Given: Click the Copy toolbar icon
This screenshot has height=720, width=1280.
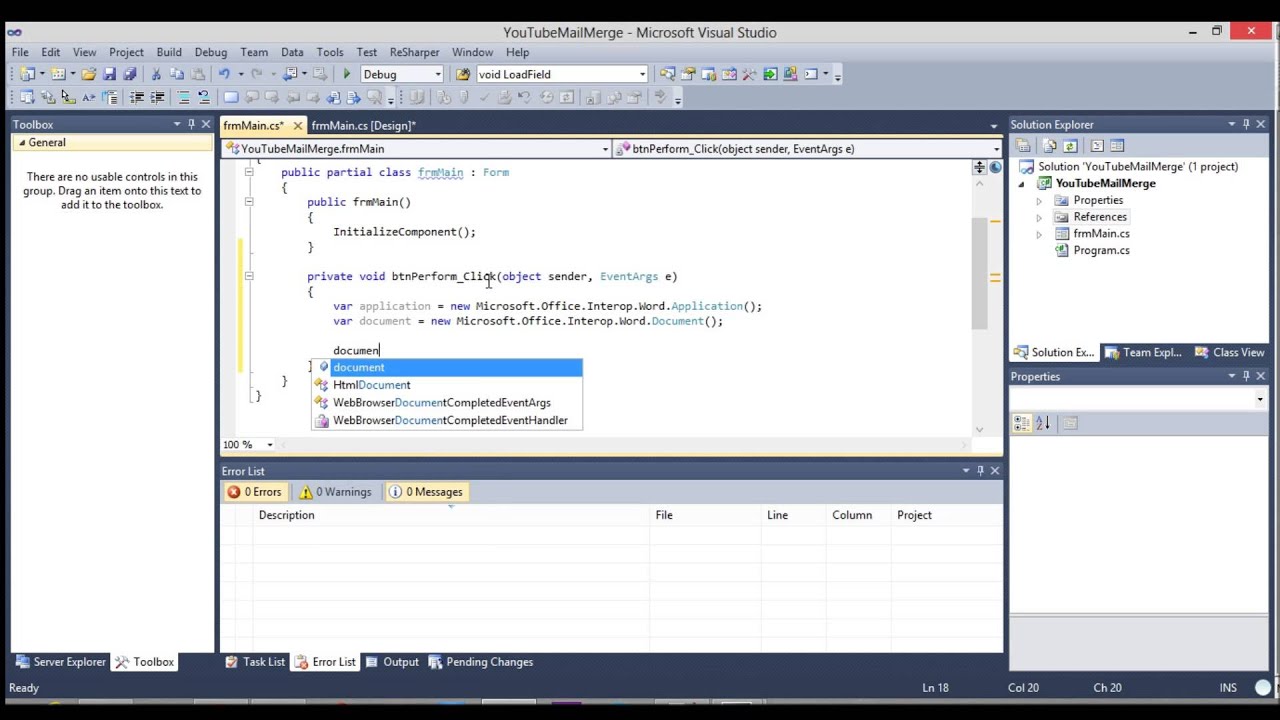Looking at the screenshot, I should (x=176, y=74).
